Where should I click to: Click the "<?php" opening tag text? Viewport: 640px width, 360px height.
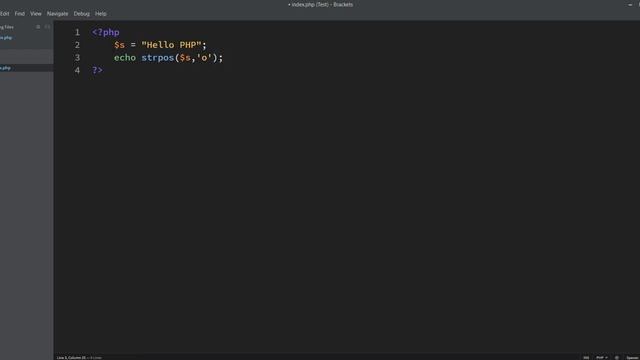(106, 32)
